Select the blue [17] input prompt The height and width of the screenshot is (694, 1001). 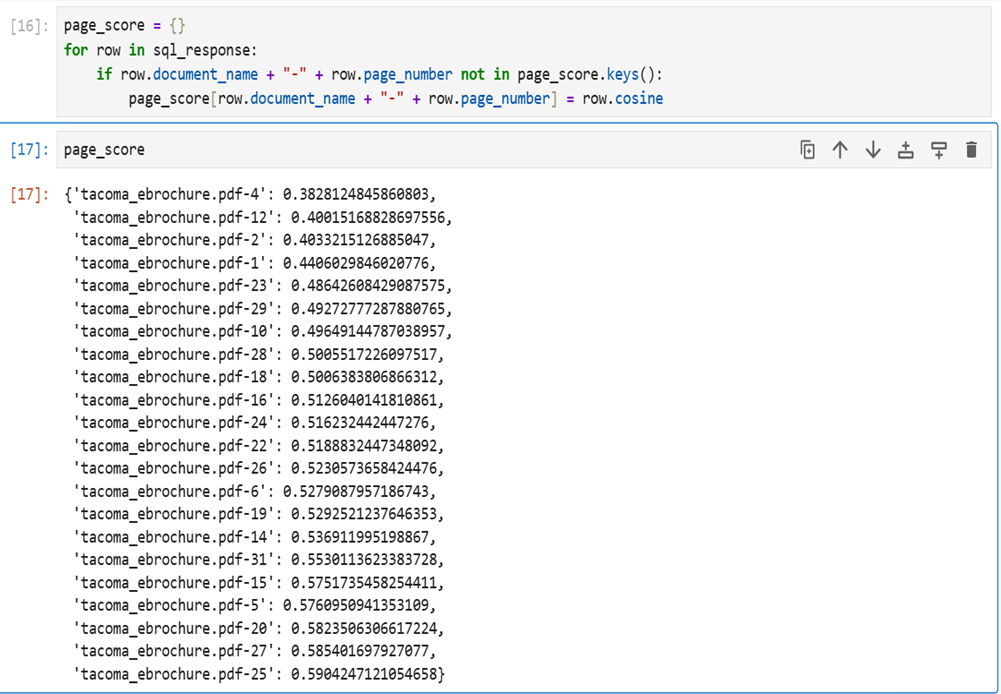28,150
